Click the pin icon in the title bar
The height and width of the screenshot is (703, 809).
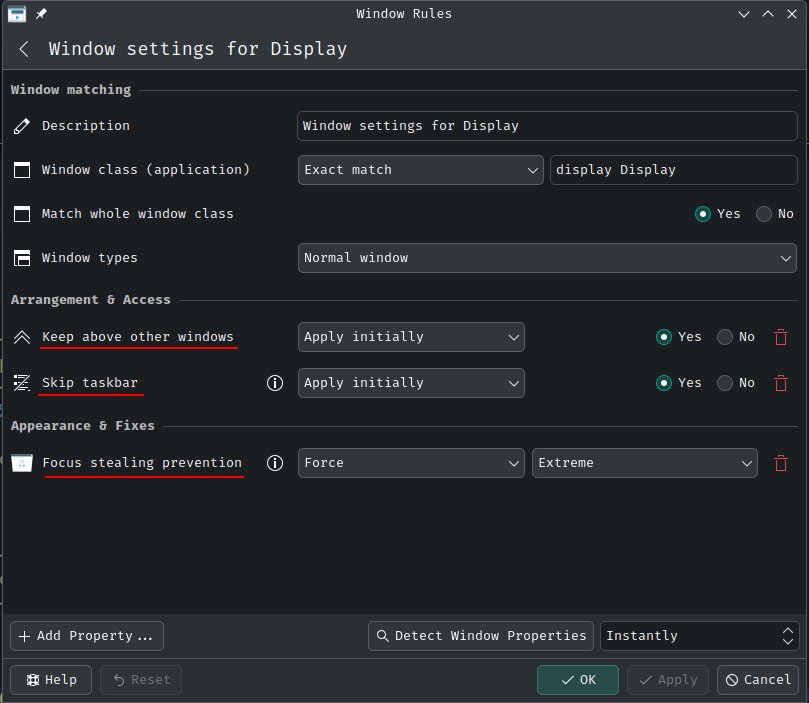click(41, 14)
